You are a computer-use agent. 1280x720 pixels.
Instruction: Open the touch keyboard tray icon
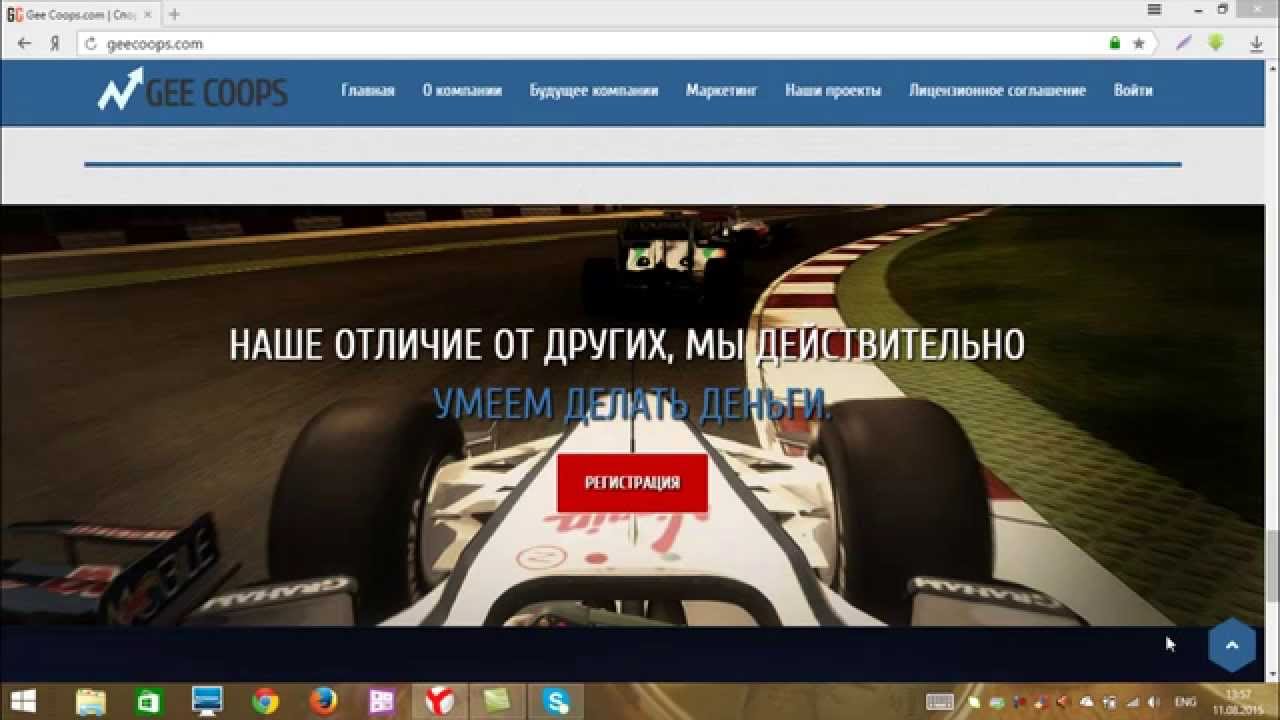[938, 702]
